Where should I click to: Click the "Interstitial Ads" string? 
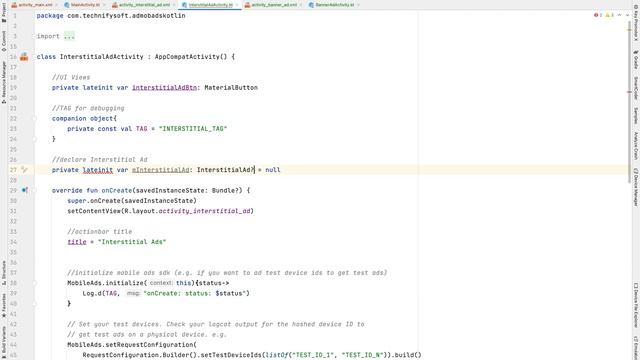click(x=132, y=242)
